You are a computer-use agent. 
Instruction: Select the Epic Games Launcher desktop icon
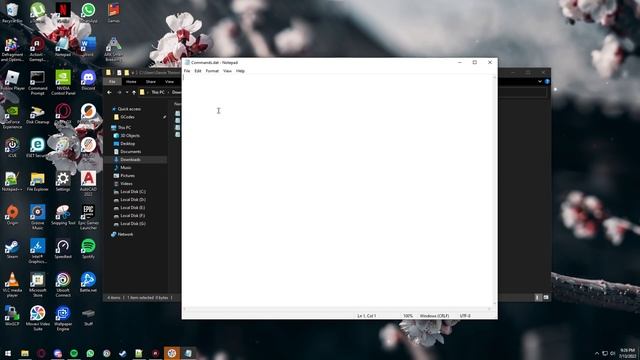pos(88,218)
